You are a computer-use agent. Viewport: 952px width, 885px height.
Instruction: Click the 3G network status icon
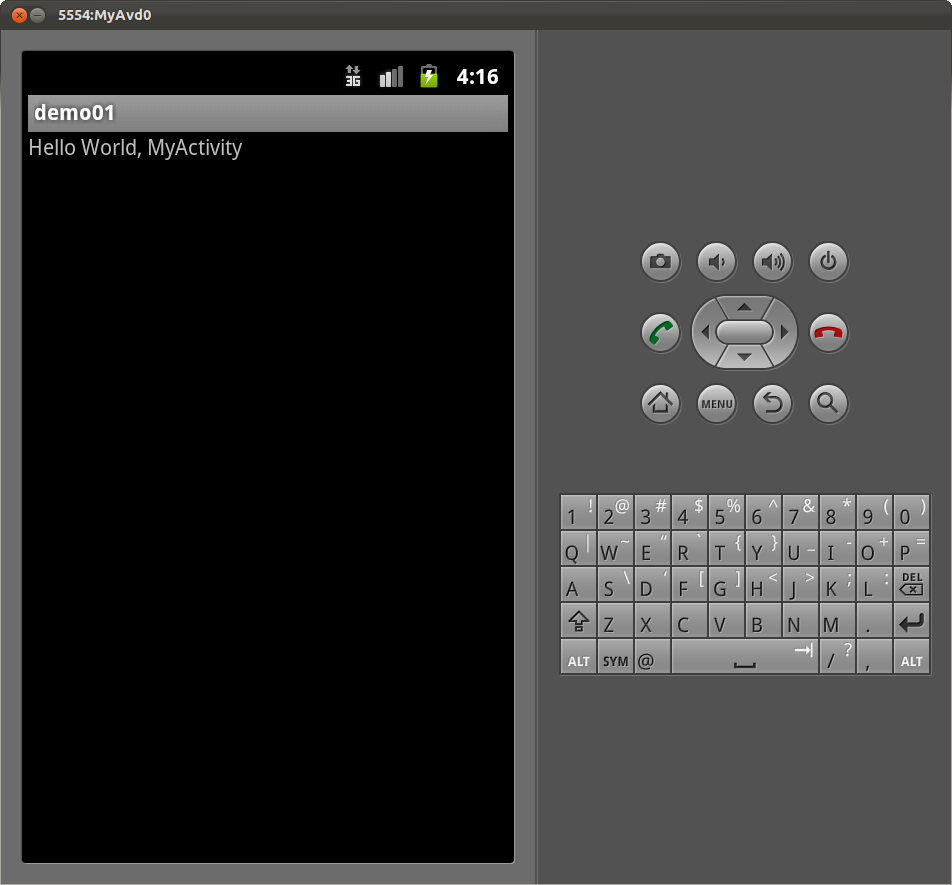352,76
